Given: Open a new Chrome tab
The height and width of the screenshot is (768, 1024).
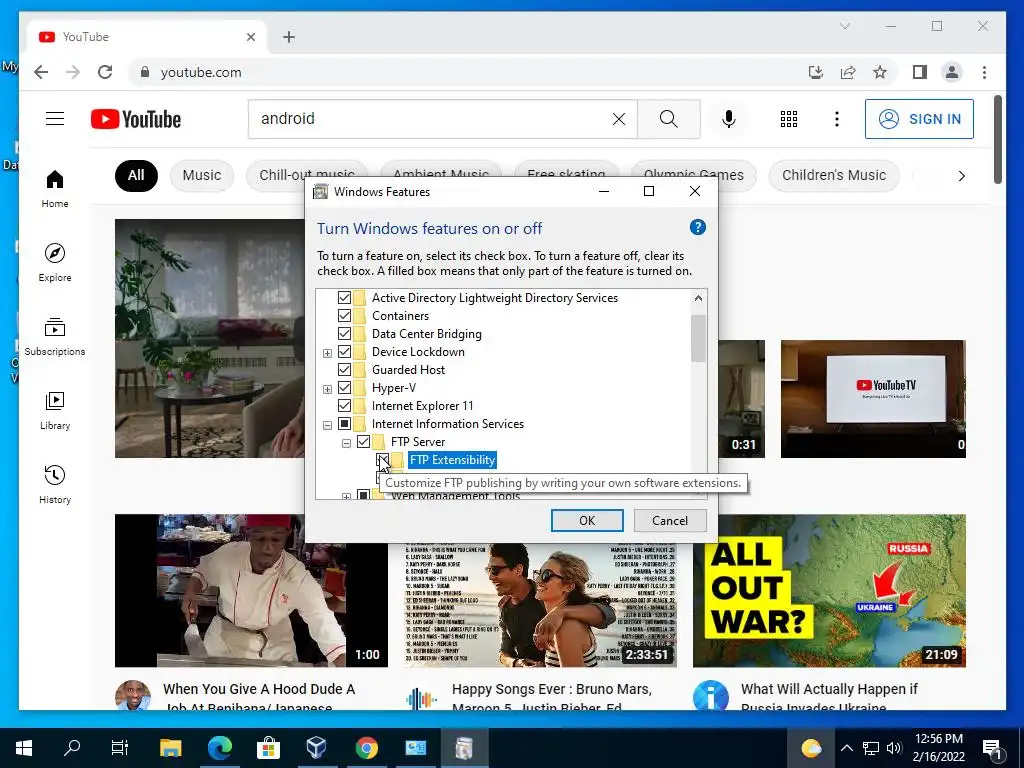Looking at the screenshot, I should 289,37.
